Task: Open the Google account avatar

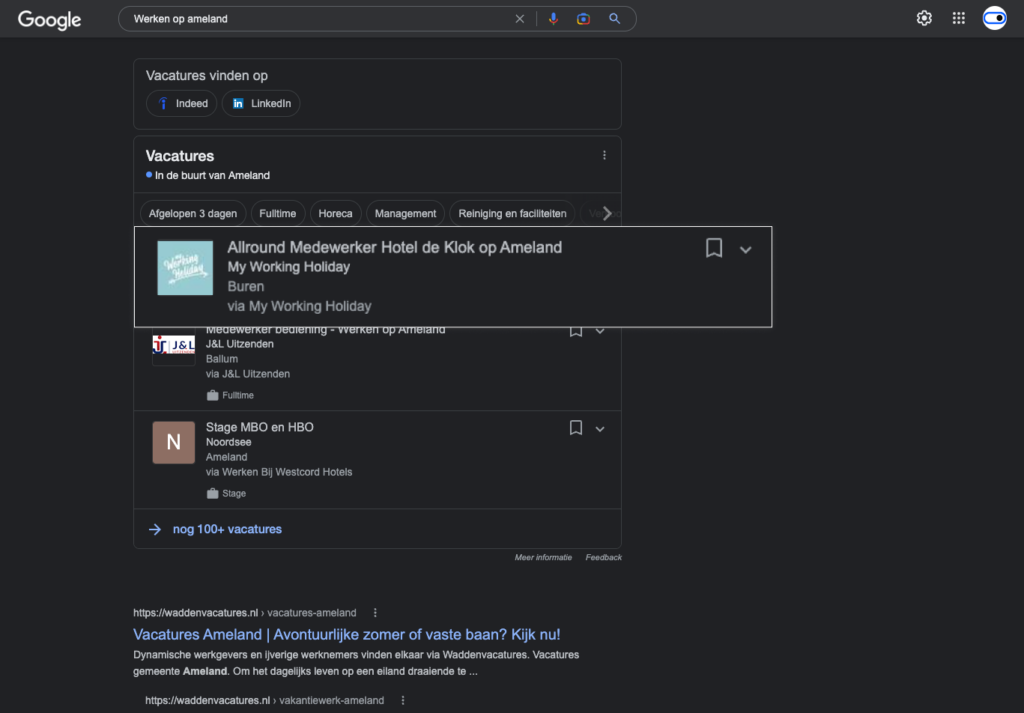Action: coord(995,18)
